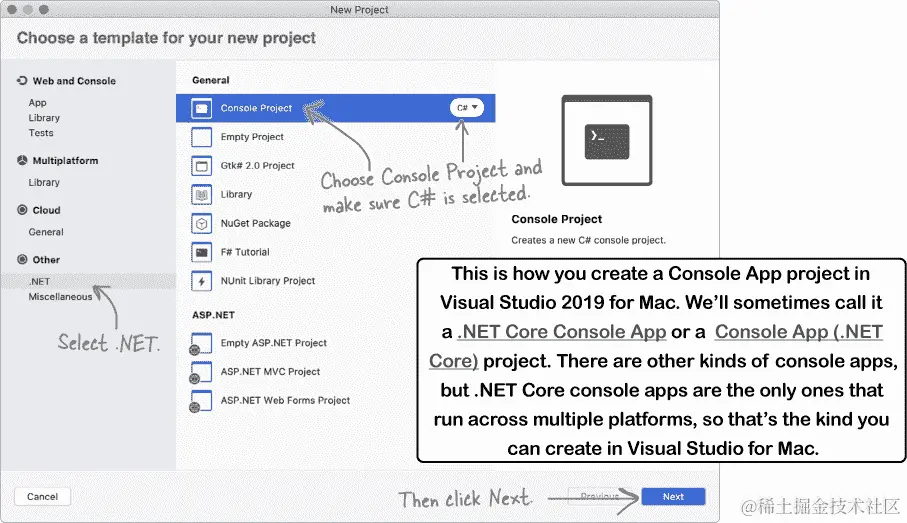Viewport: 907px width, 523px height.
Task: Click the red close window button
Action: pos(12,10)
